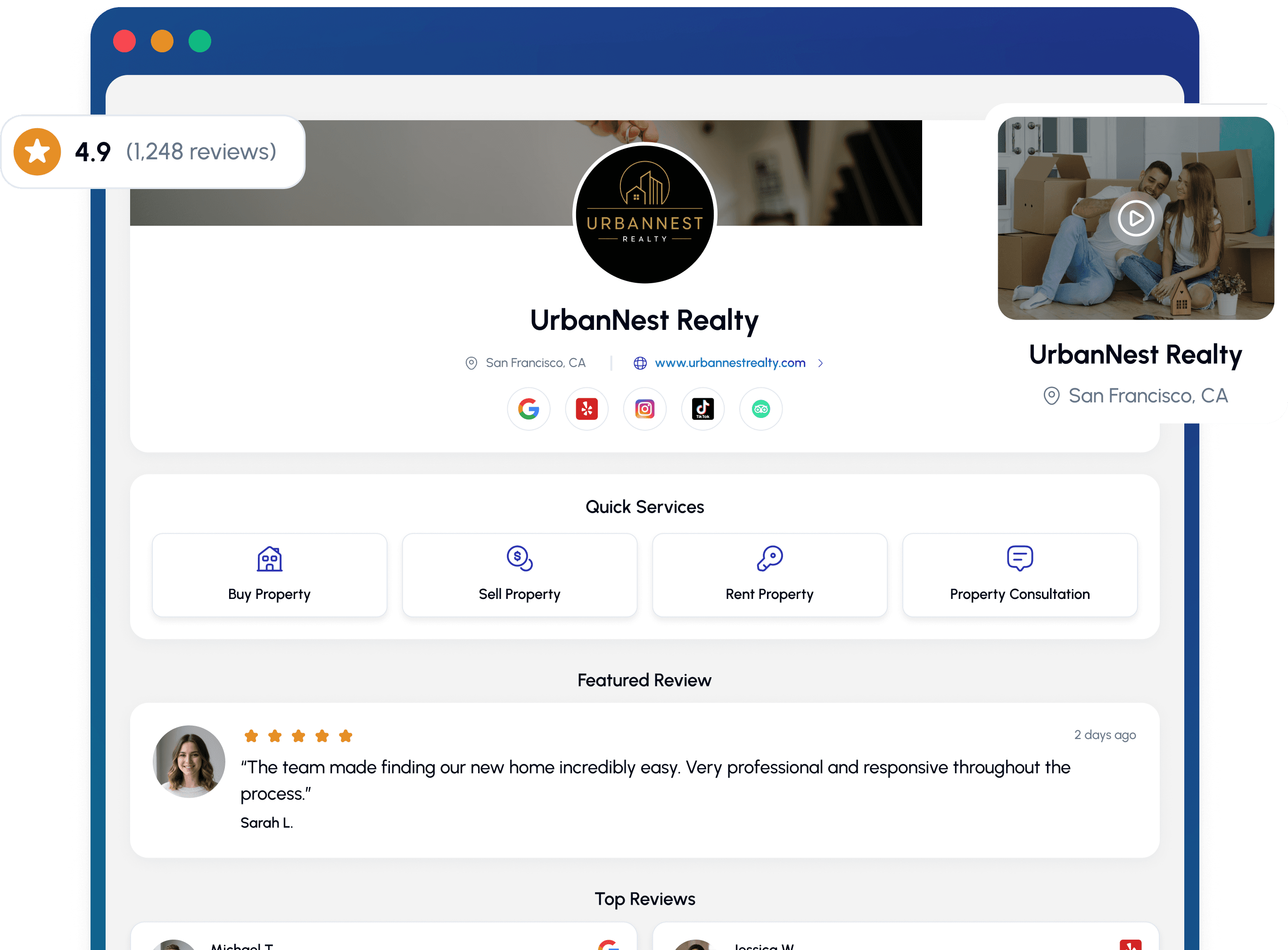Open the Tripadvisor profile icon
The width and height of the screenshot is (1288, 950).
click(760, 409)
